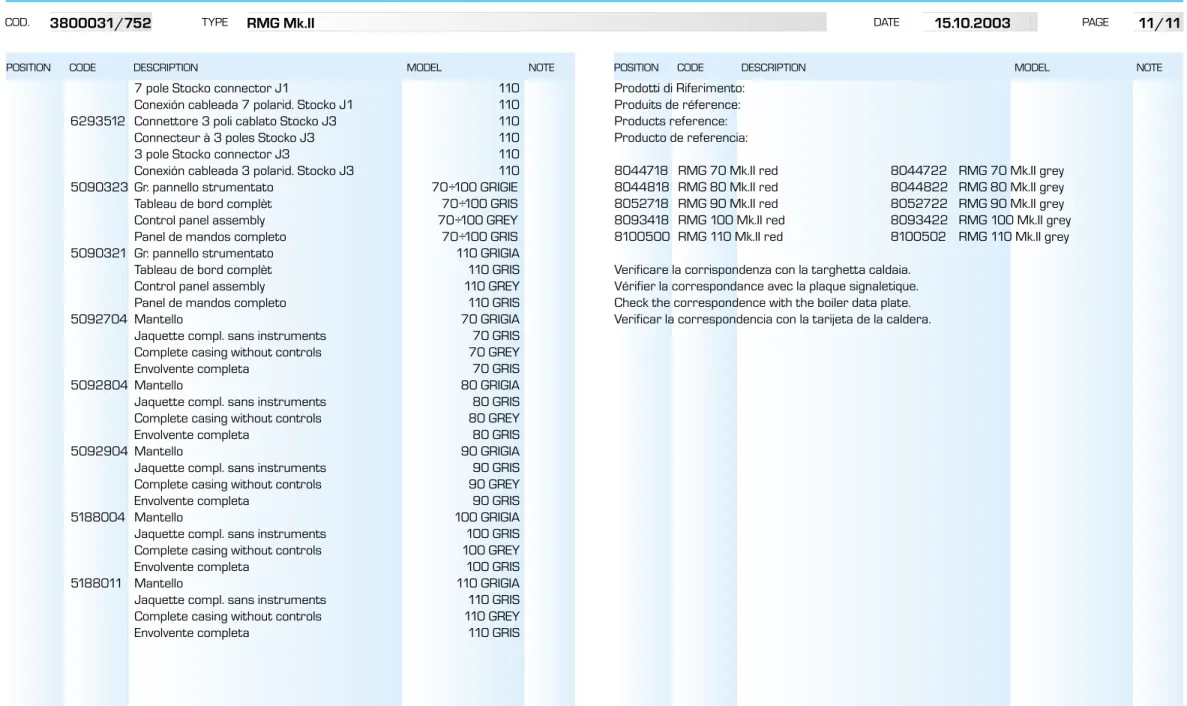Select product code 8044822
Screen dimensions: 1187x706
[918, 187]
